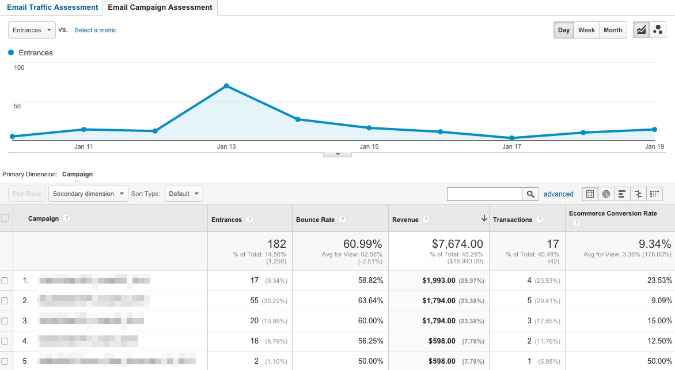Click the Select a metric link
Screen dimensions: 675x370
(x=95, y=30)
